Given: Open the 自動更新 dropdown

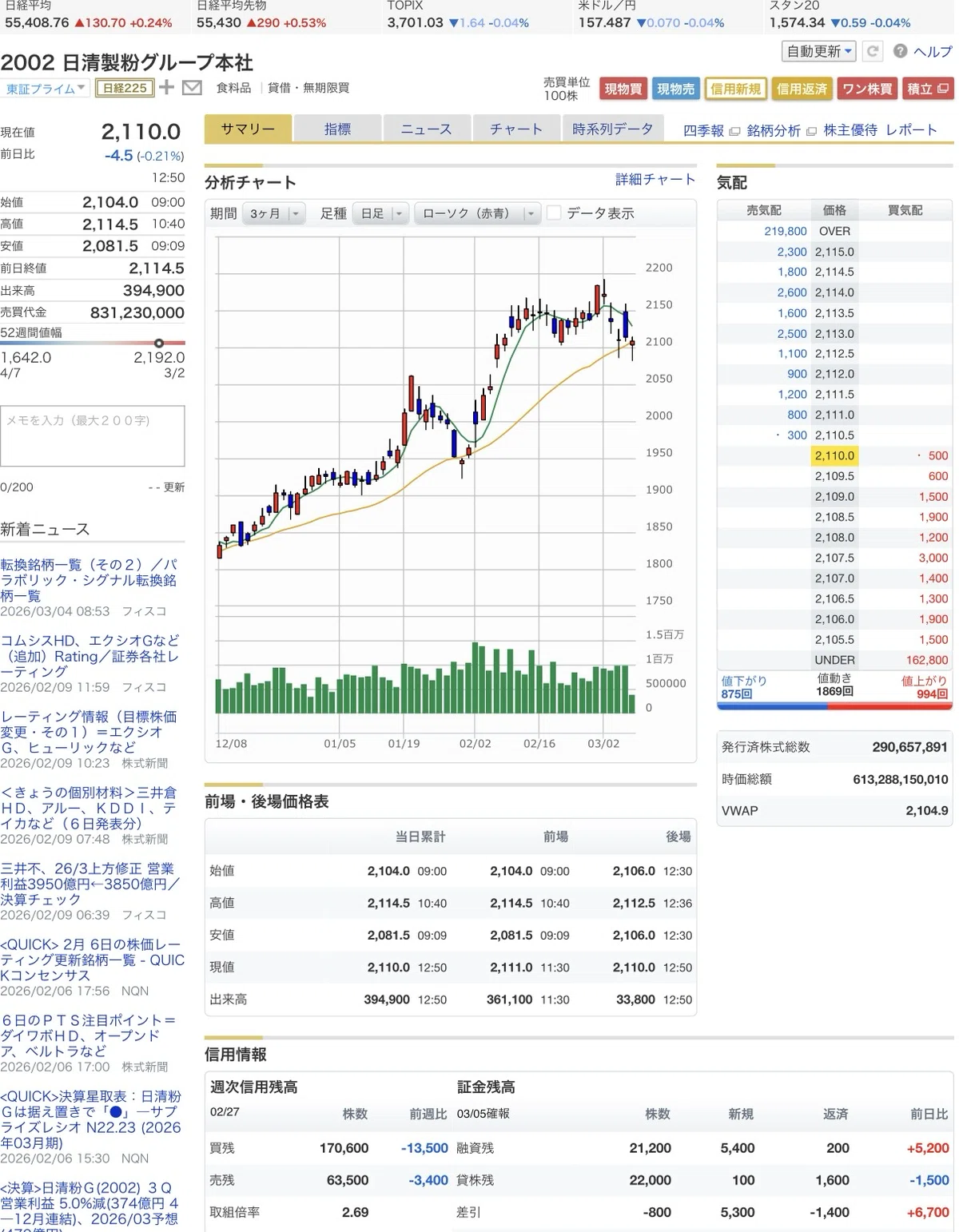Looking at the screenshot, I should [818, 51].
